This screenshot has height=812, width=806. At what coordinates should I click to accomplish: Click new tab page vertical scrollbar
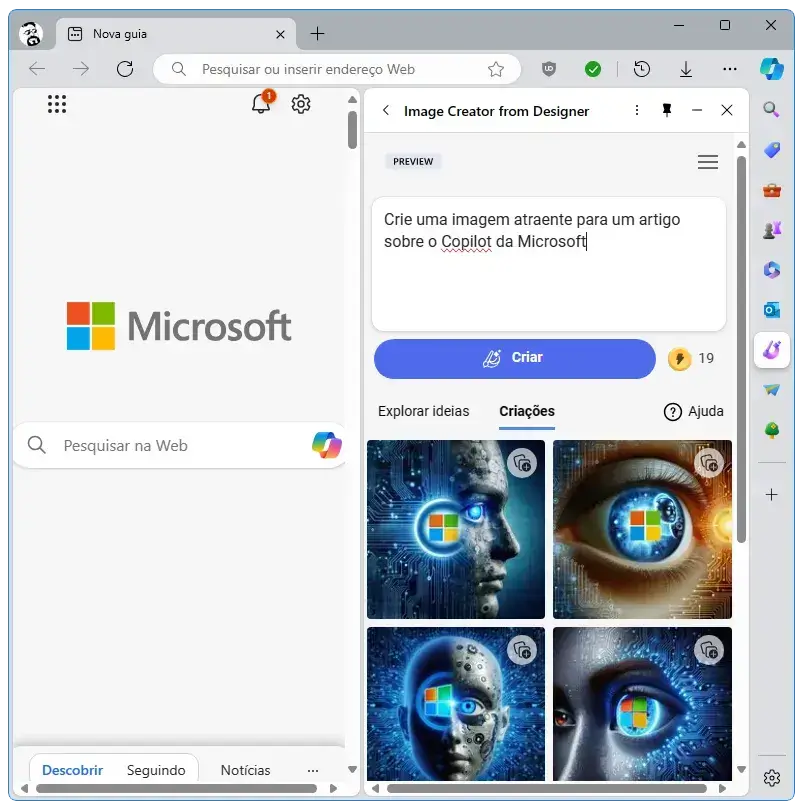click(352, 130)
